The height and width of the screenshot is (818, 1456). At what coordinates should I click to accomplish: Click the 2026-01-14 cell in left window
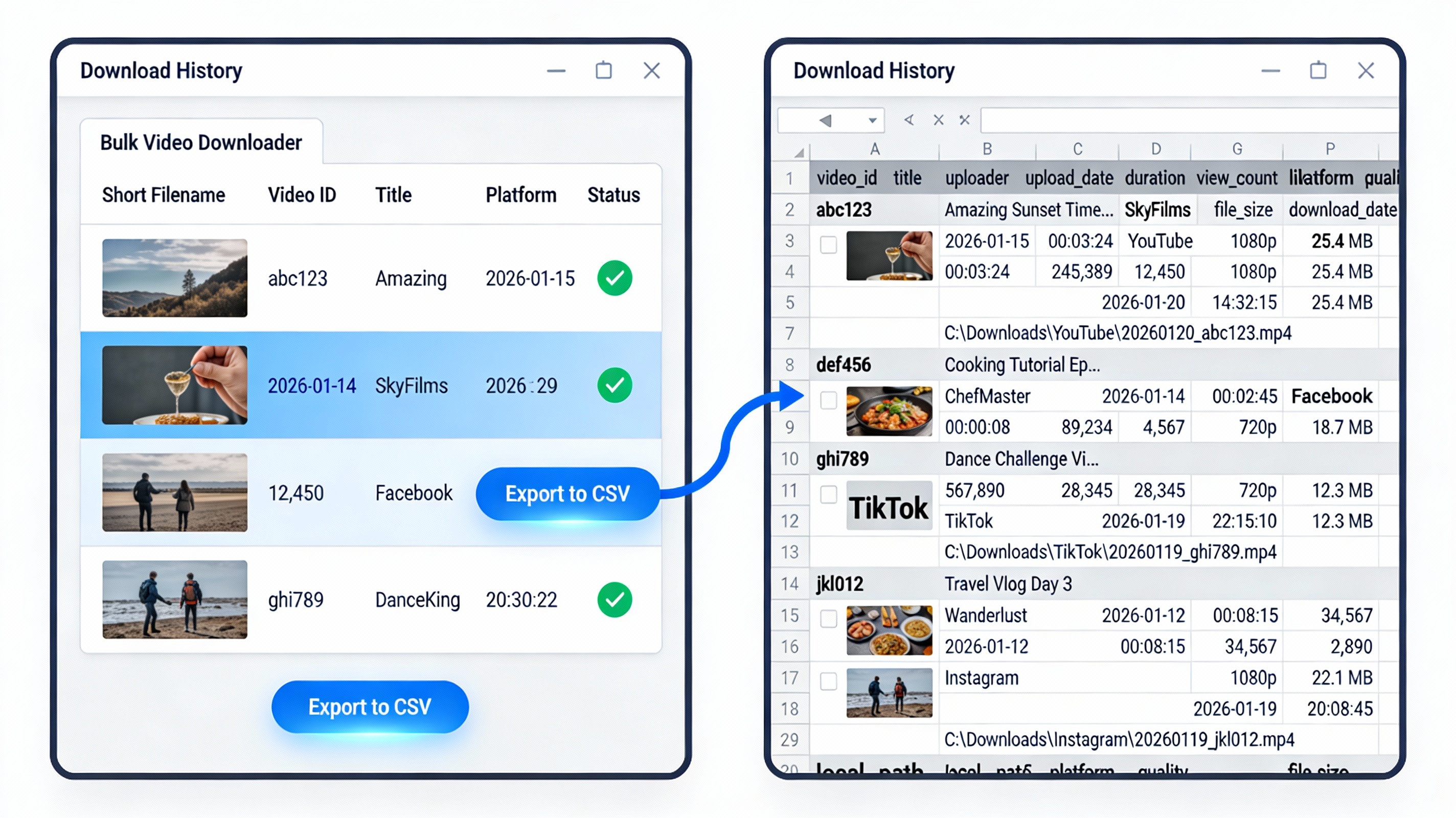click(312, 385)
